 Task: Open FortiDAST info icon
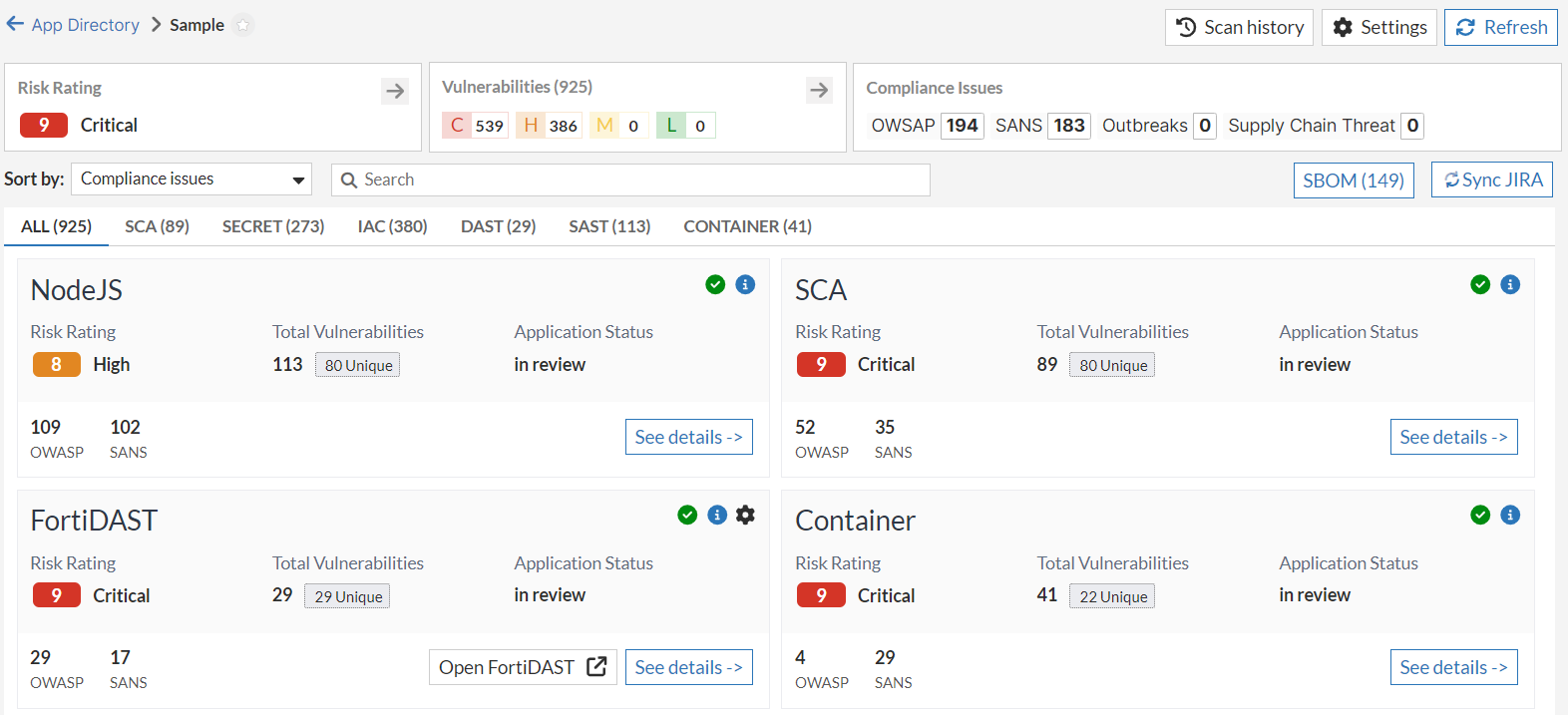tap(717, 515)
